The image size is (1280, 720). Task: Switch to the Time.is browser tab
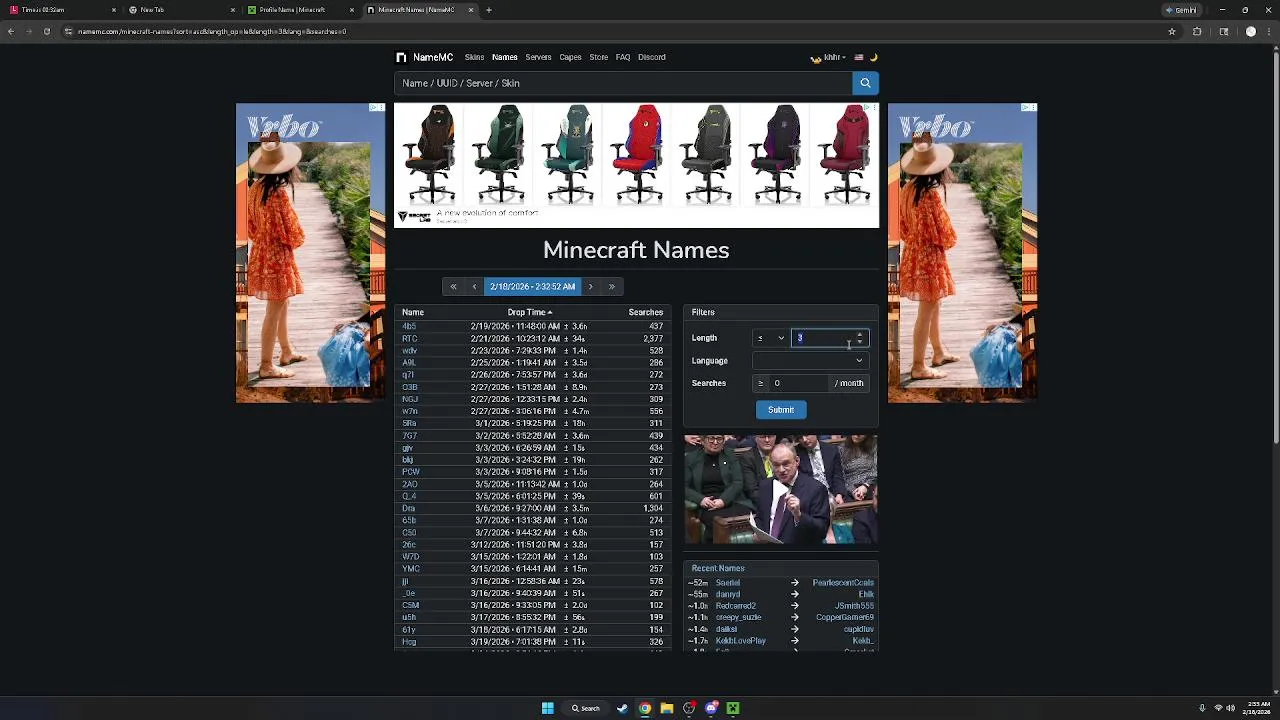(62, 10)
